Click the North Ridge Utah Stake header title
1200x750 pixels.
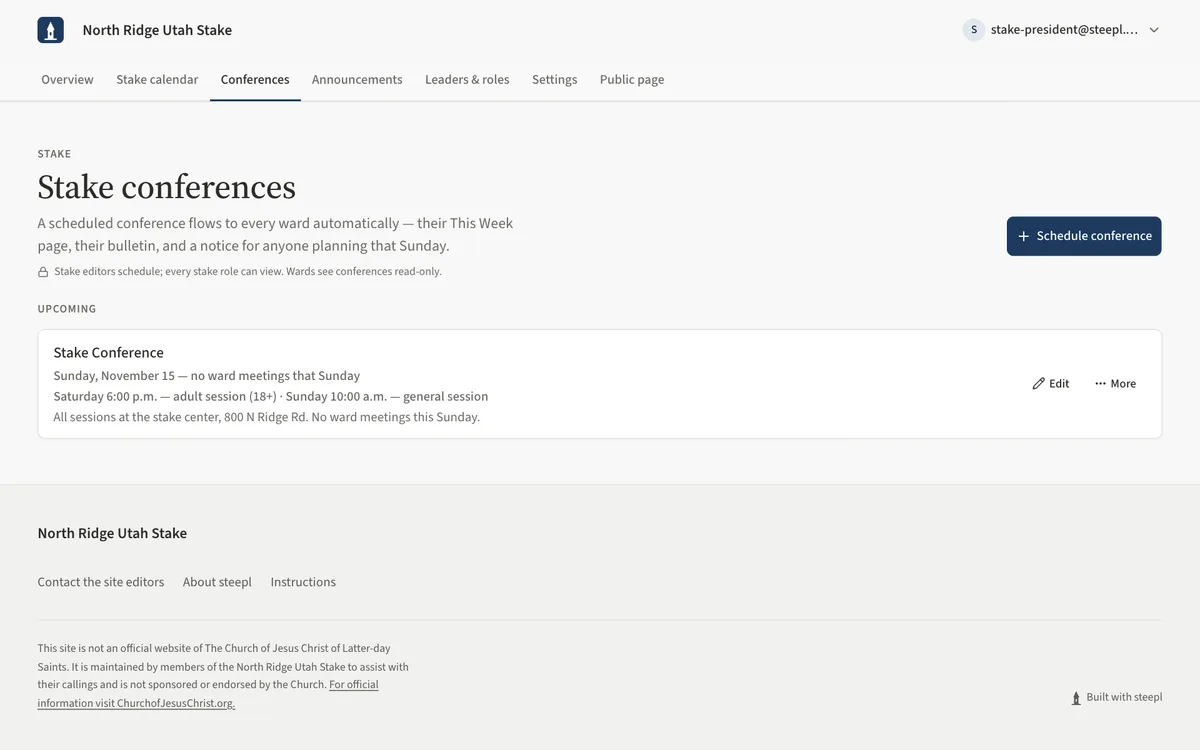[157, 30]
